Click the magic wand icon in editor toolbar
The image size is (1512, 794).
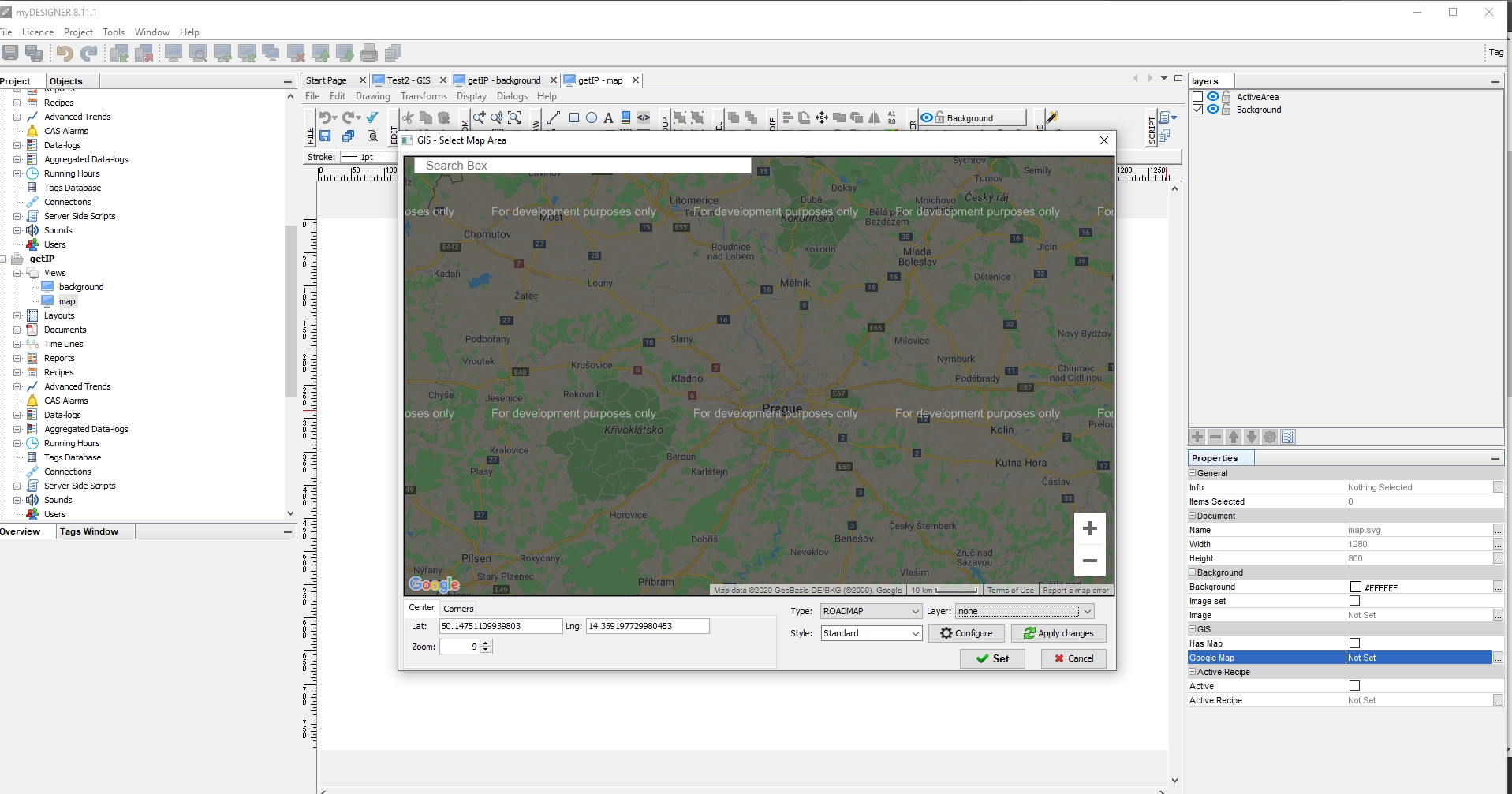[1051, 117]
